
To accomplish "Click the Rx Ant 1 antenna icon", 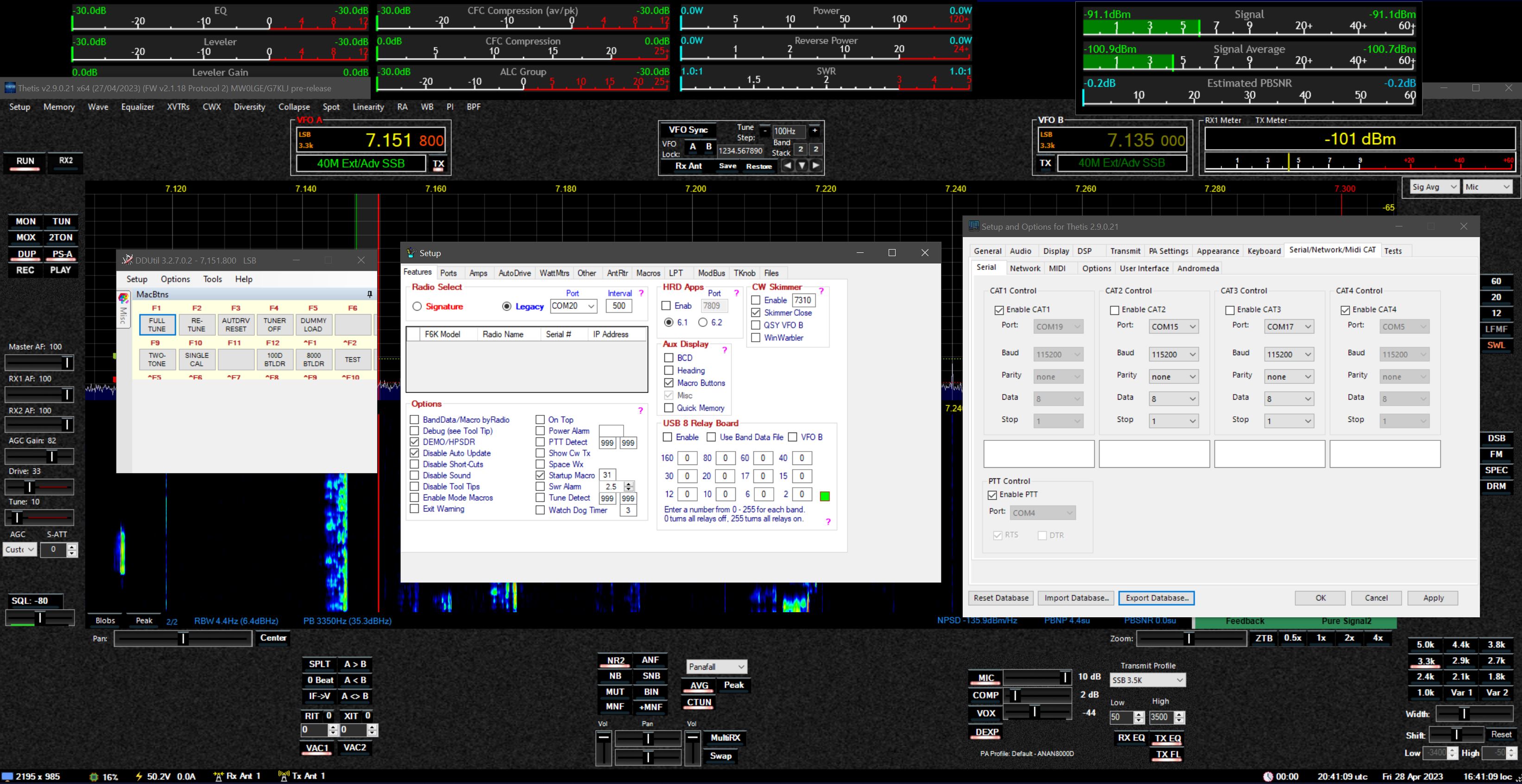I will 219,776.
